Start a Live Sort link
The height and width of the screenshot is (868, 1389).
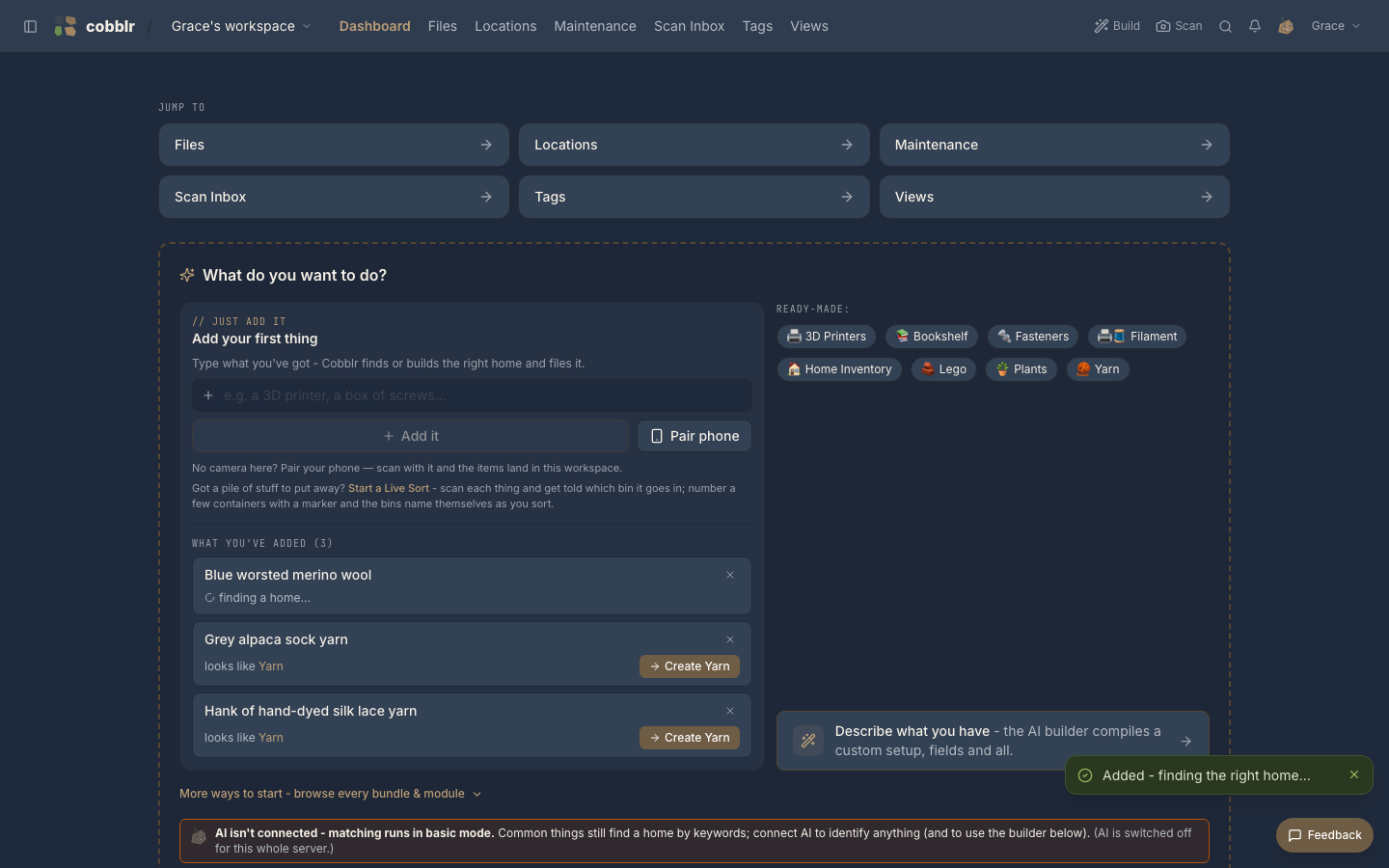389,488
